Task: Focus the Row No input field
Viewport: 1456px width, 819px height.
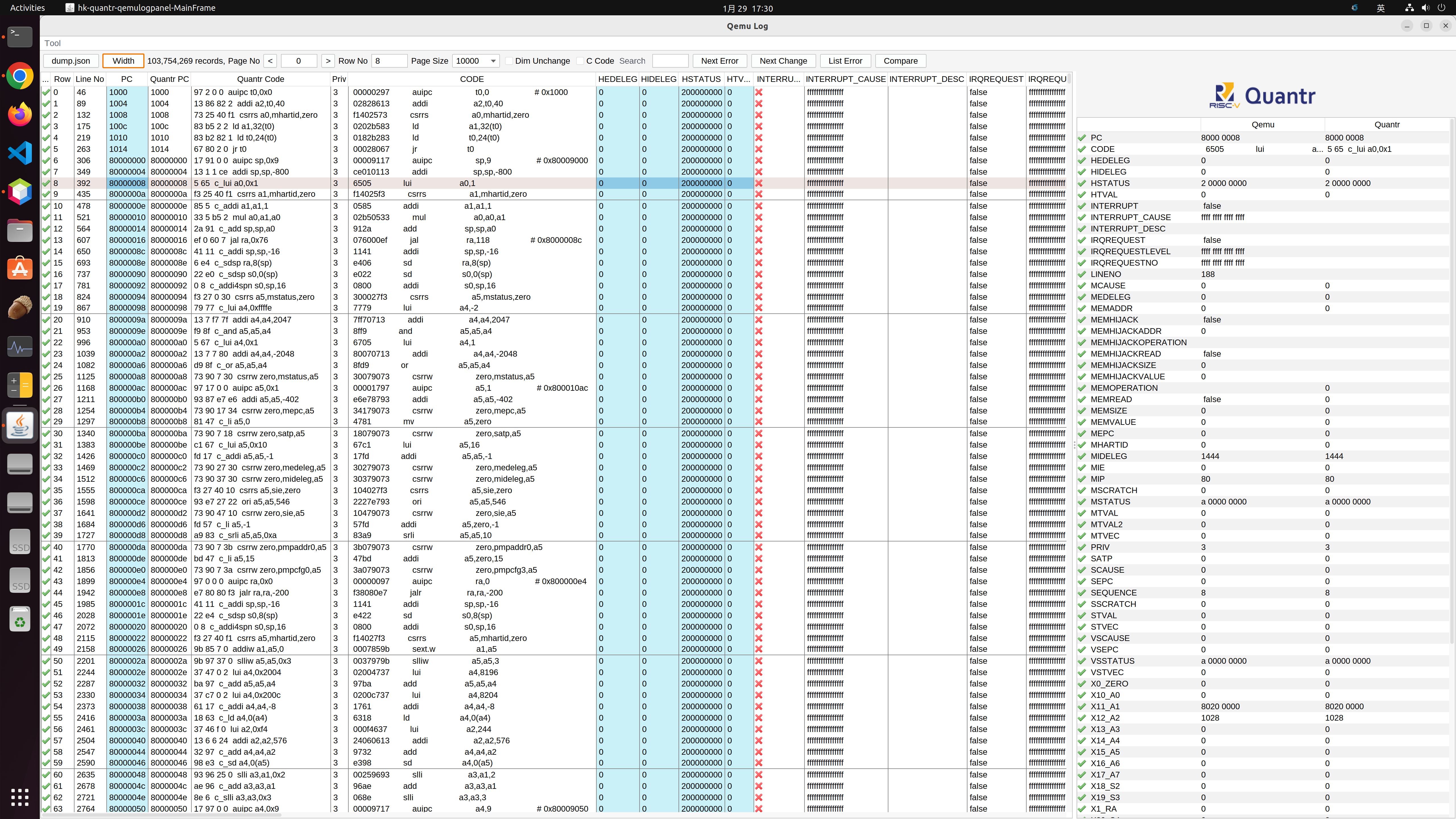Action: (x=389, y=61)
